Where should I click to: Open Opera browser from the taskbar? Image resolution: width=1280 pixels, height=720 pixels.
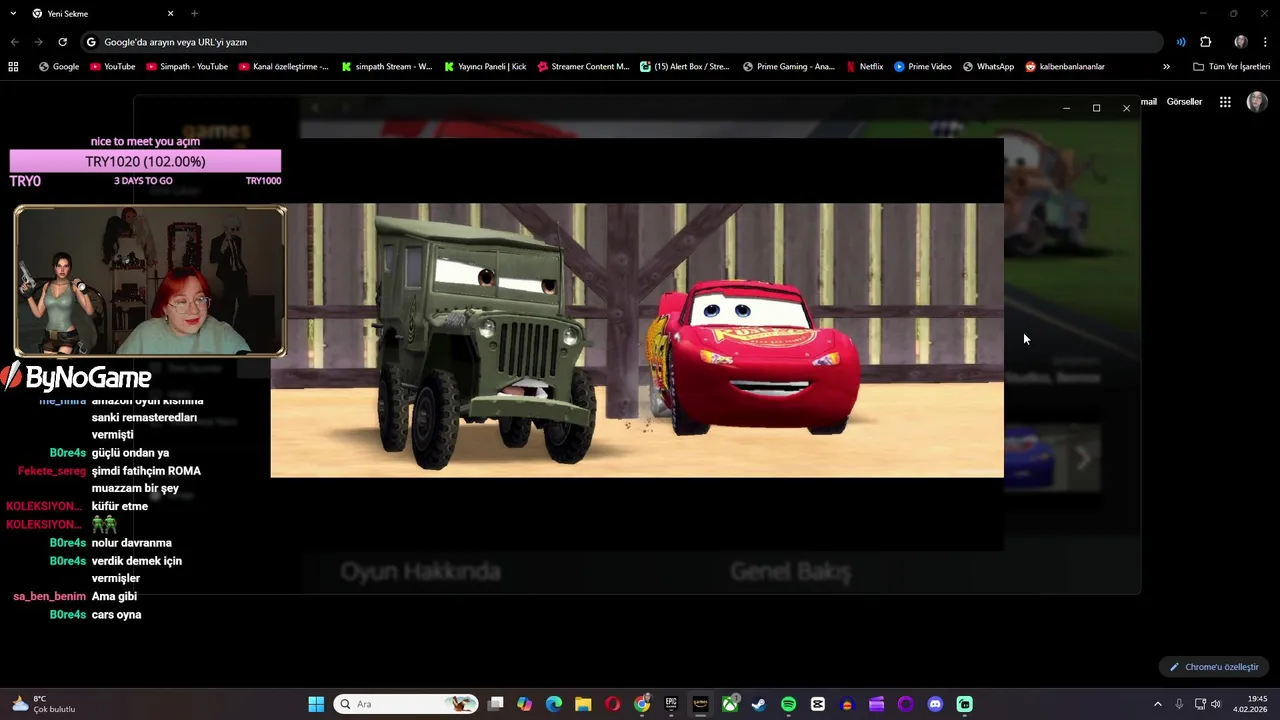coord(612,704)
